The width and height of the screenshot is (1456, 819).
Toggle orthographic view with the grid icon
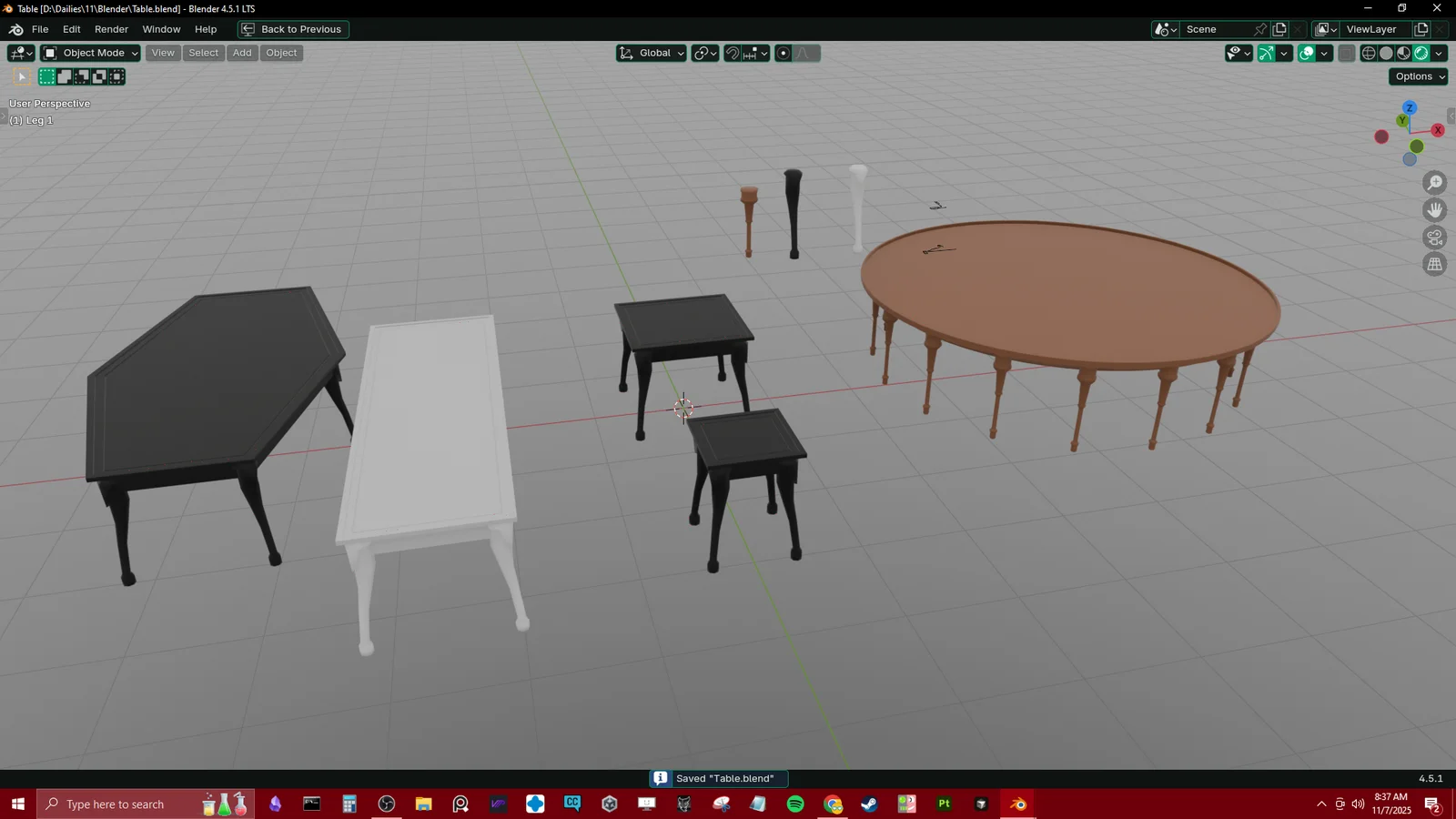1435,264
